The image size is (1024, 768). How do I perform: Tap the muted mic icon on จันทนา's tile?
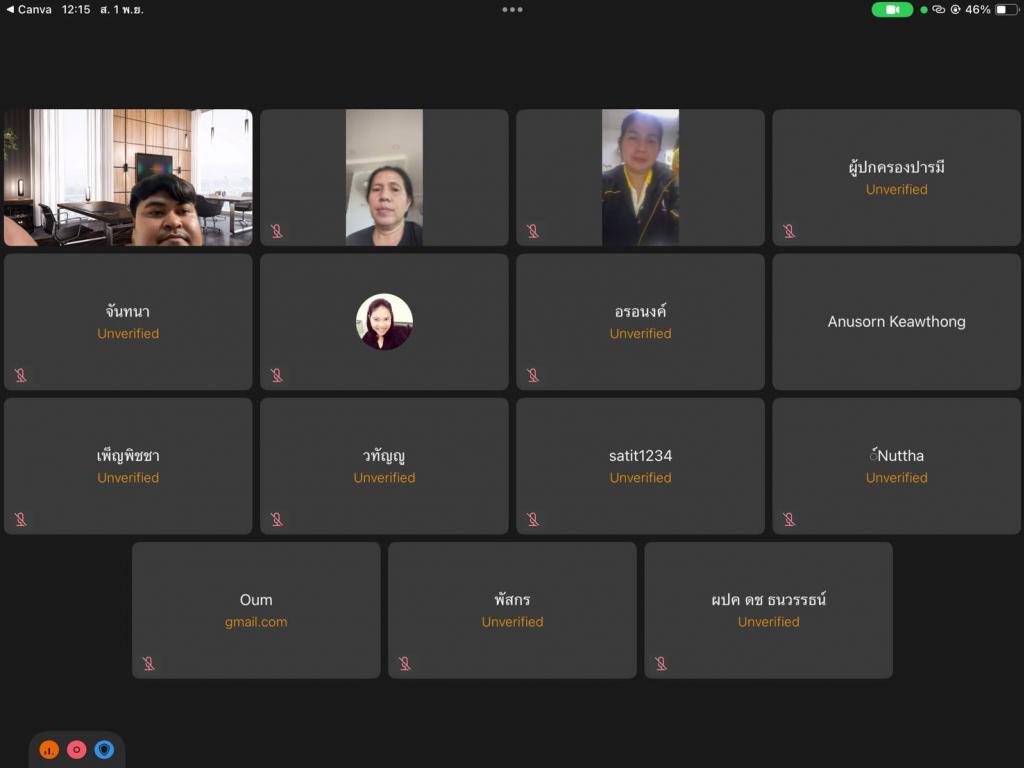(x=20, y=375)
